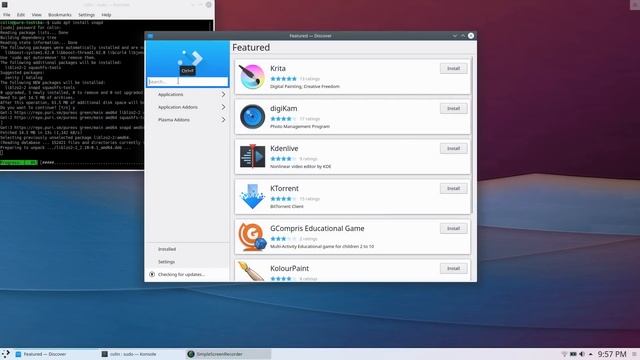The image size is (640, 360).
Task: Open the Bookmarks menu in Konsole
Action: [x=60, y=15]
